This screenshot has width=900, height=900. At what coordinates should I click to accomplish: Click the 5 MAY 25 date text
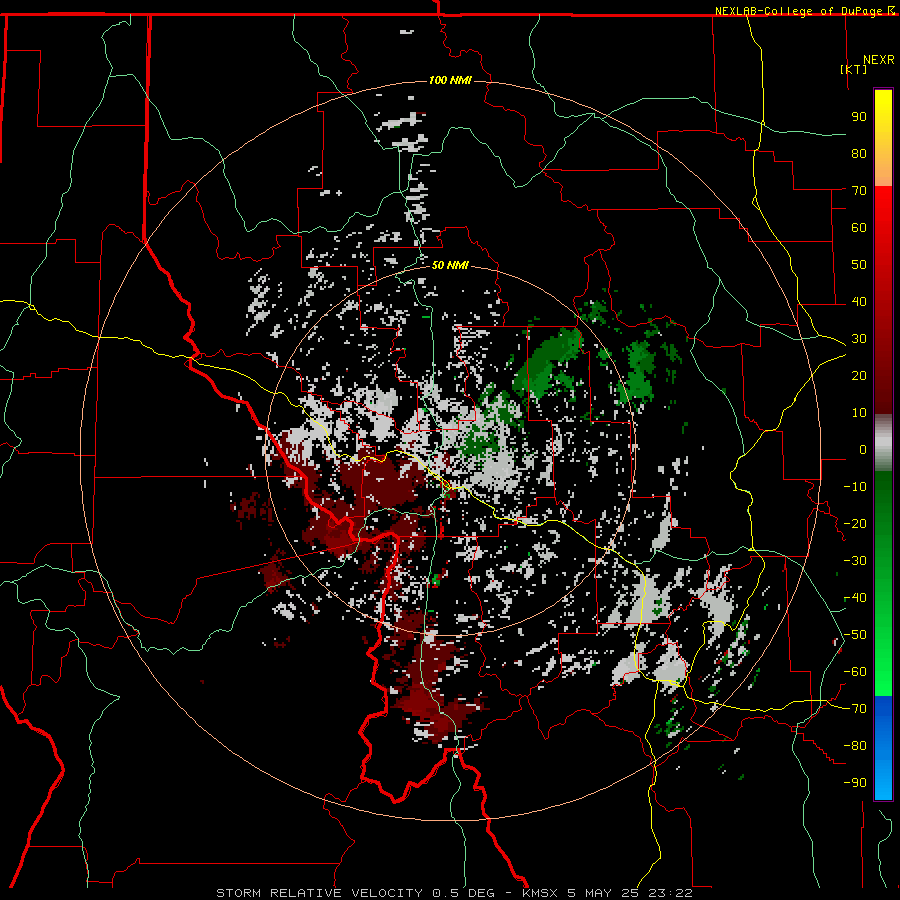[x=603, y=893]
